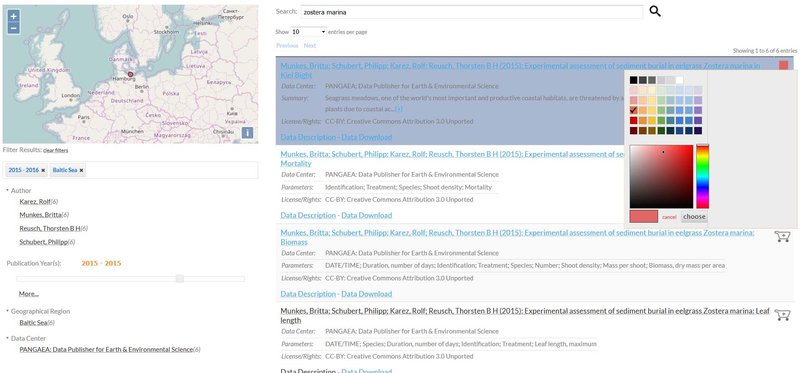Collapse the Author filter section

point(8,190)
